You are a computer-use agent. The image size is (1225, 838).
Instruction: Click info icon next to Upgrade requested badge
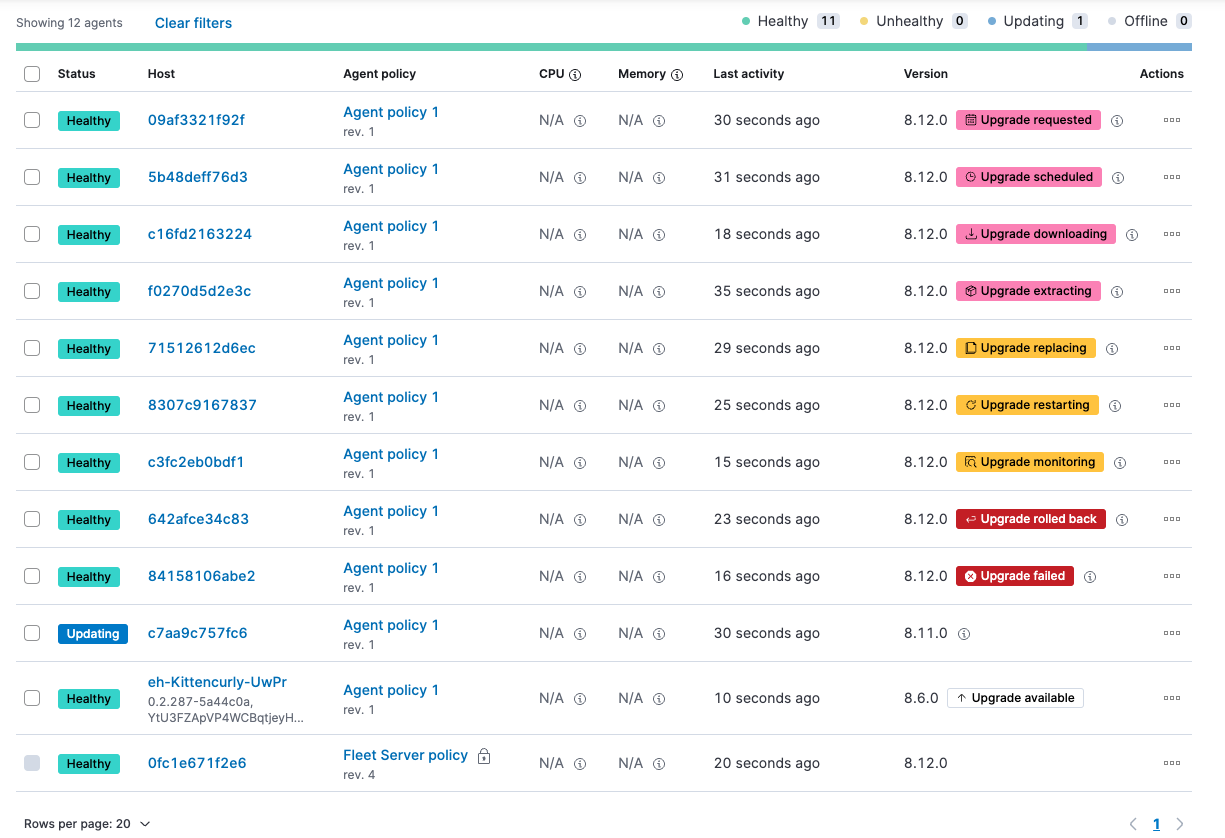point(1117,121)
